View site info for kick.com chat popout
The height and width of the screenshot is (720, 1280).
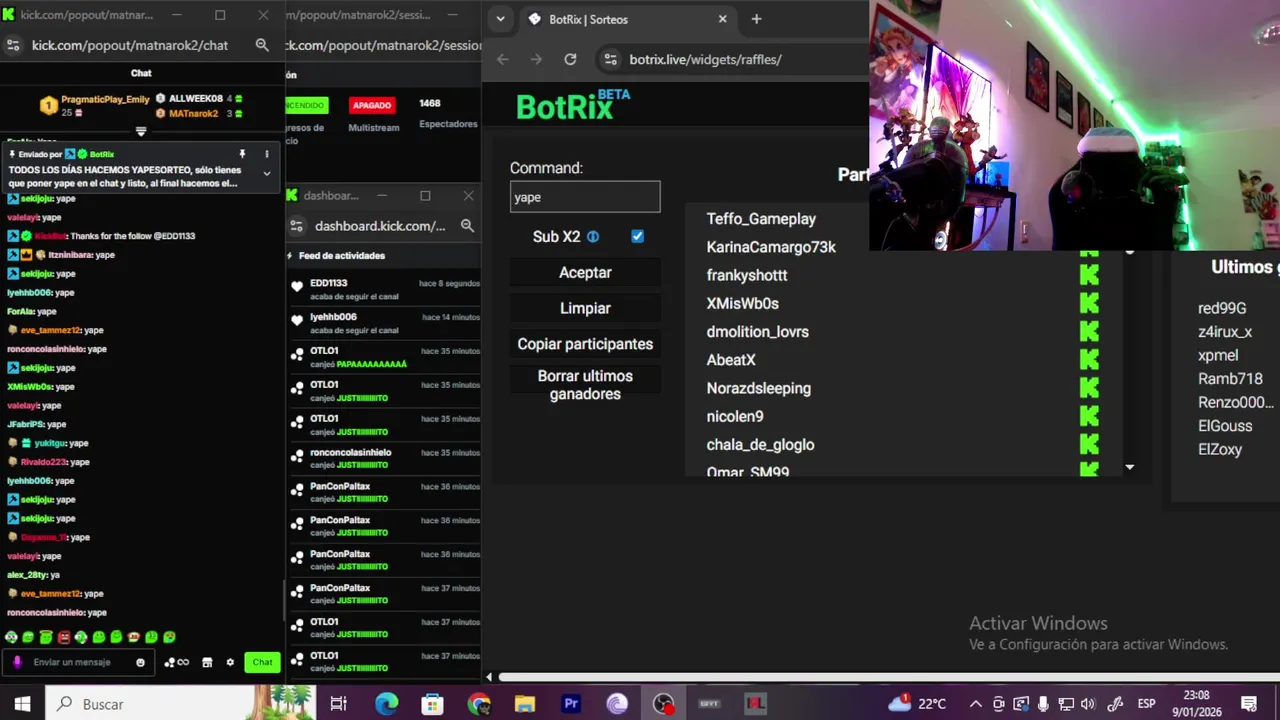pos(13,45)
